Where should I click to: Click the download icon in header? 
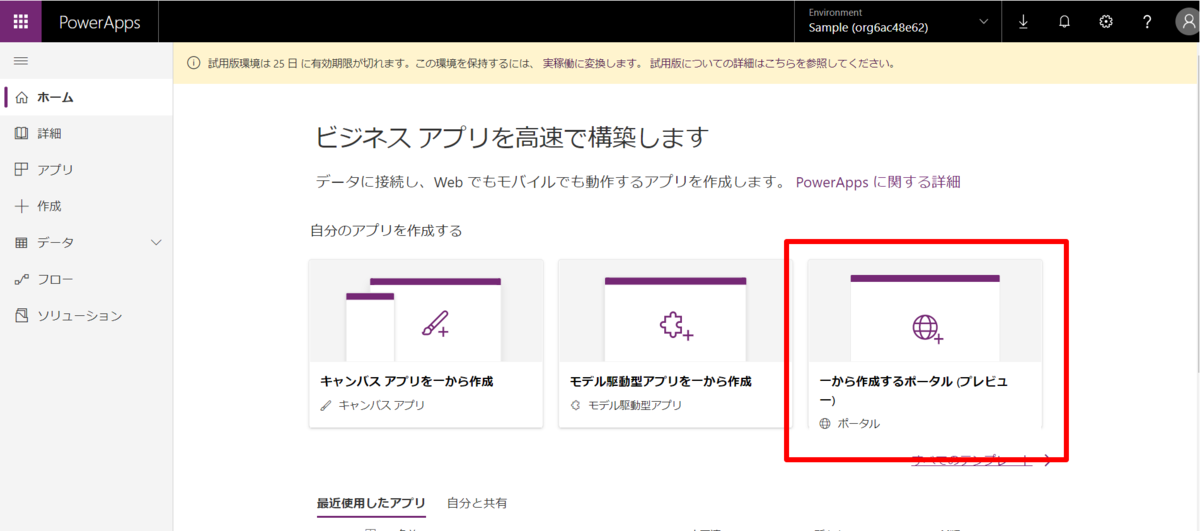tap(1023, 22)
